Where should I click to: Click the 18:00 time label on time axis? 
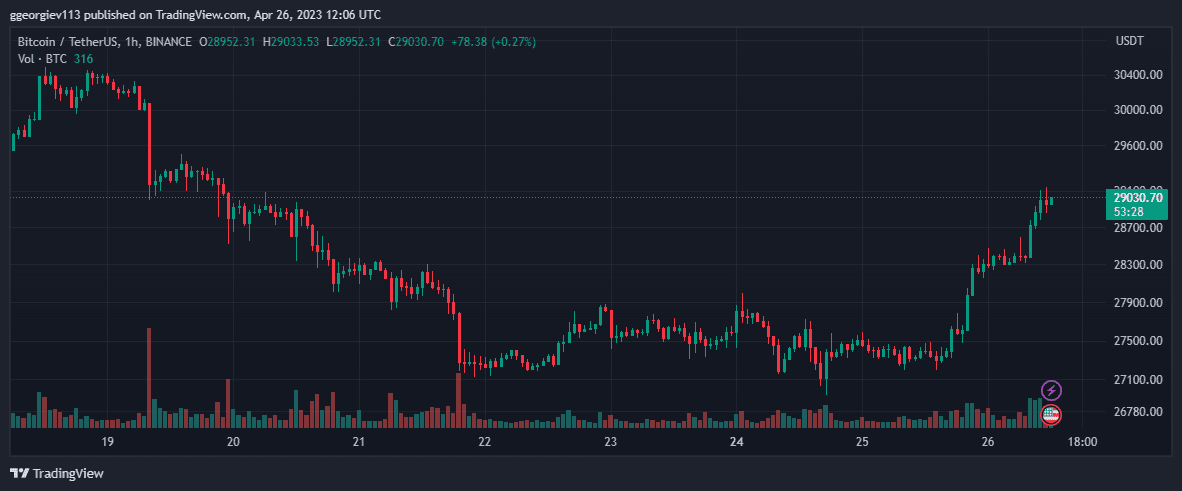tap(1082, 441)
